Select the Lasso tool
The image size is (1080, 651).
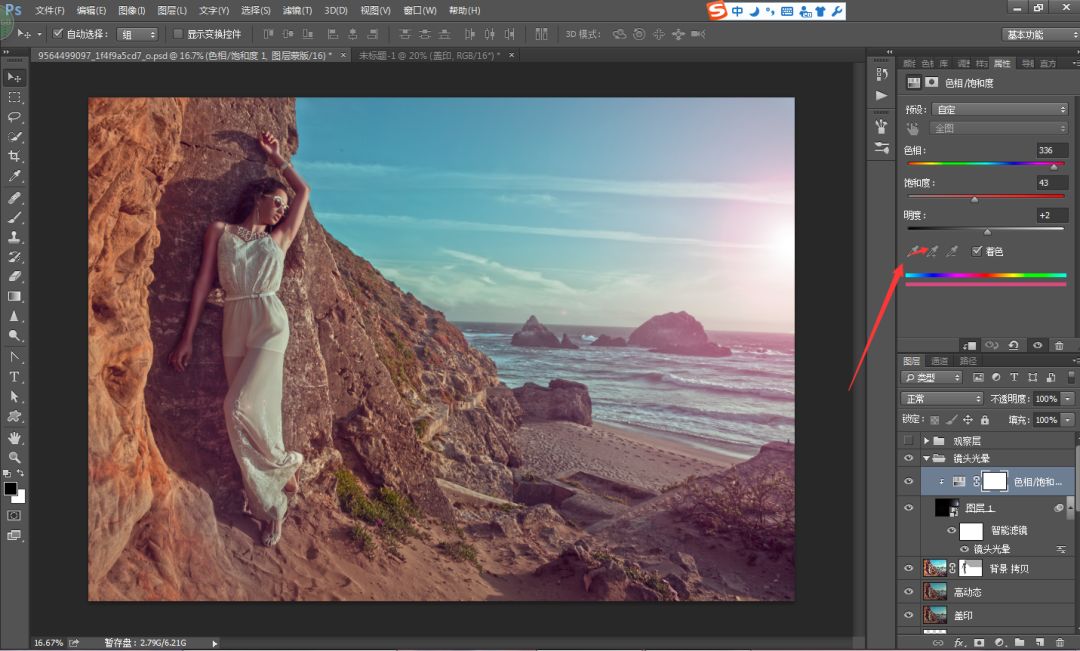(x=15, y=116)
